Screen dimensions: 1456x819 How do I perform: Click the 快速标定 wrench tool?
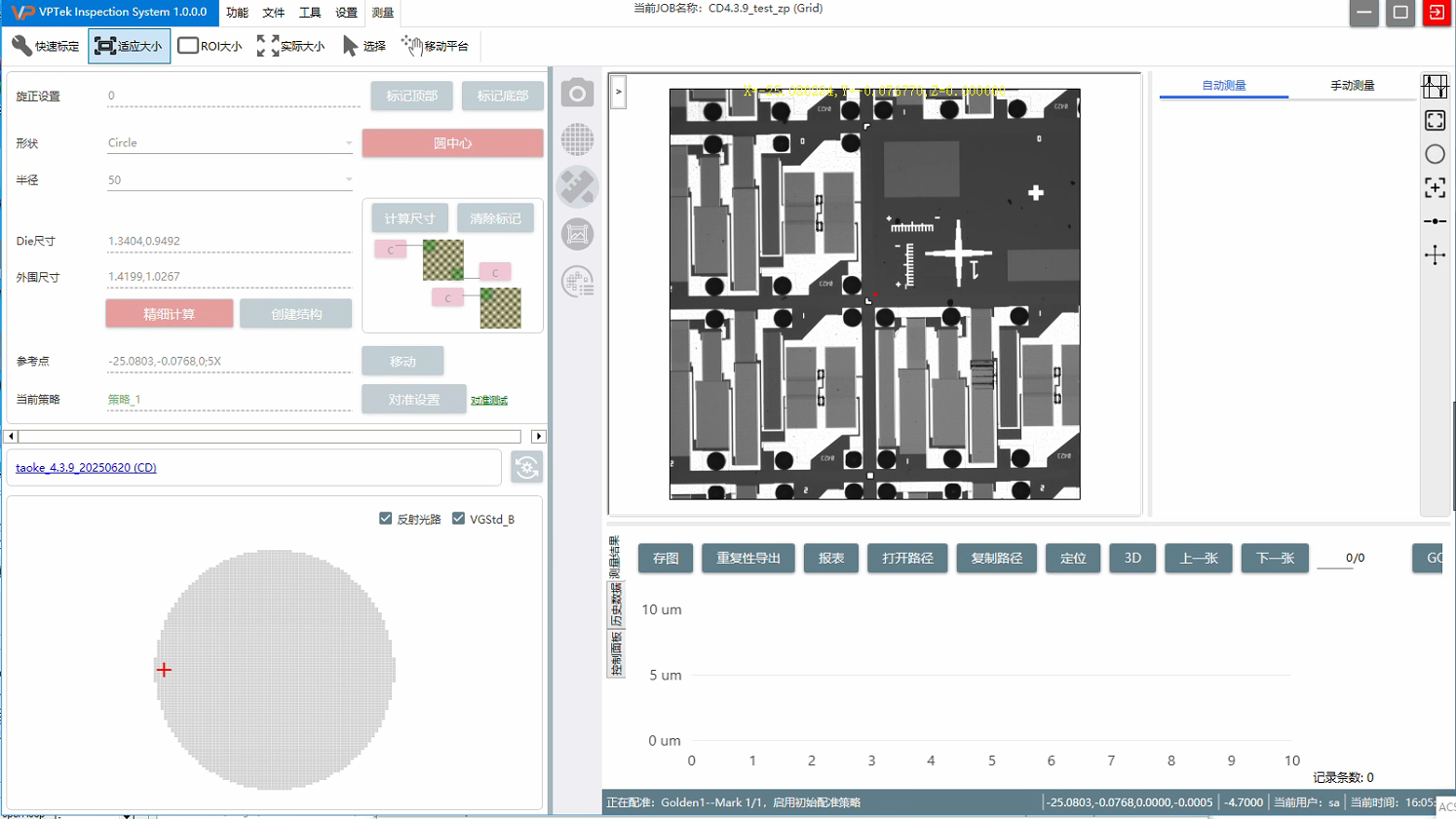[x=46, y=46]
